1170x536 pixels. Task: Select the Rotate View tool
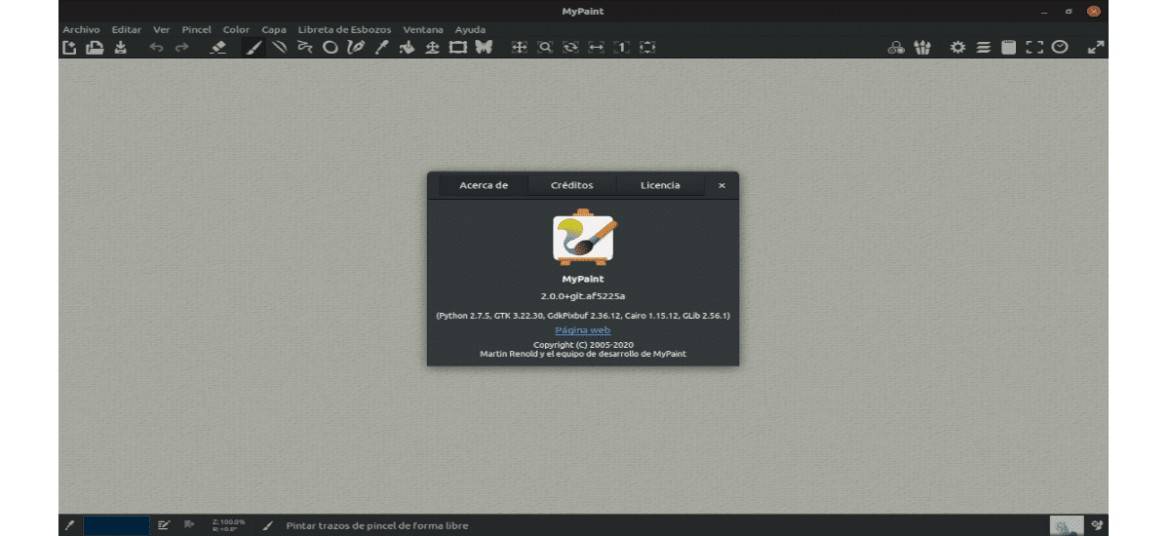coord(571,48)
